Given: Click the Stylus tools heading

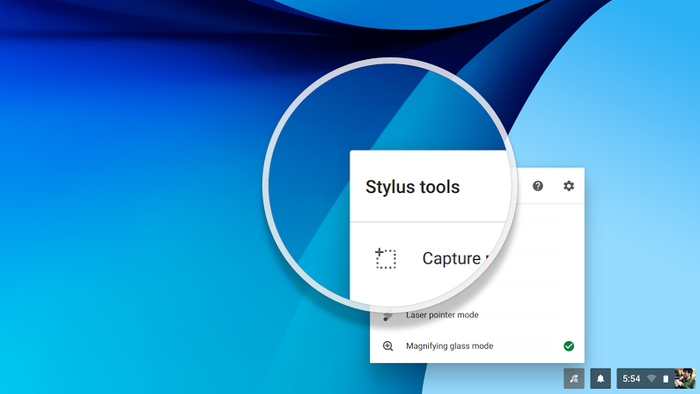Looking at the screenshot, I should [x=412, y=187].
